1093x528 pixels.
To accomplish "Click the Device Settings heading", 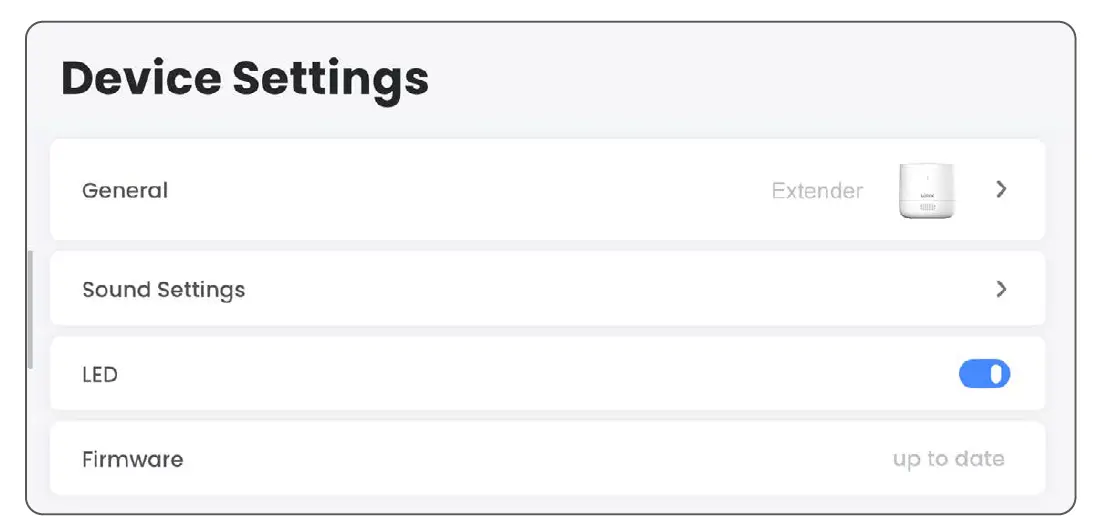I will coord(245,79).
